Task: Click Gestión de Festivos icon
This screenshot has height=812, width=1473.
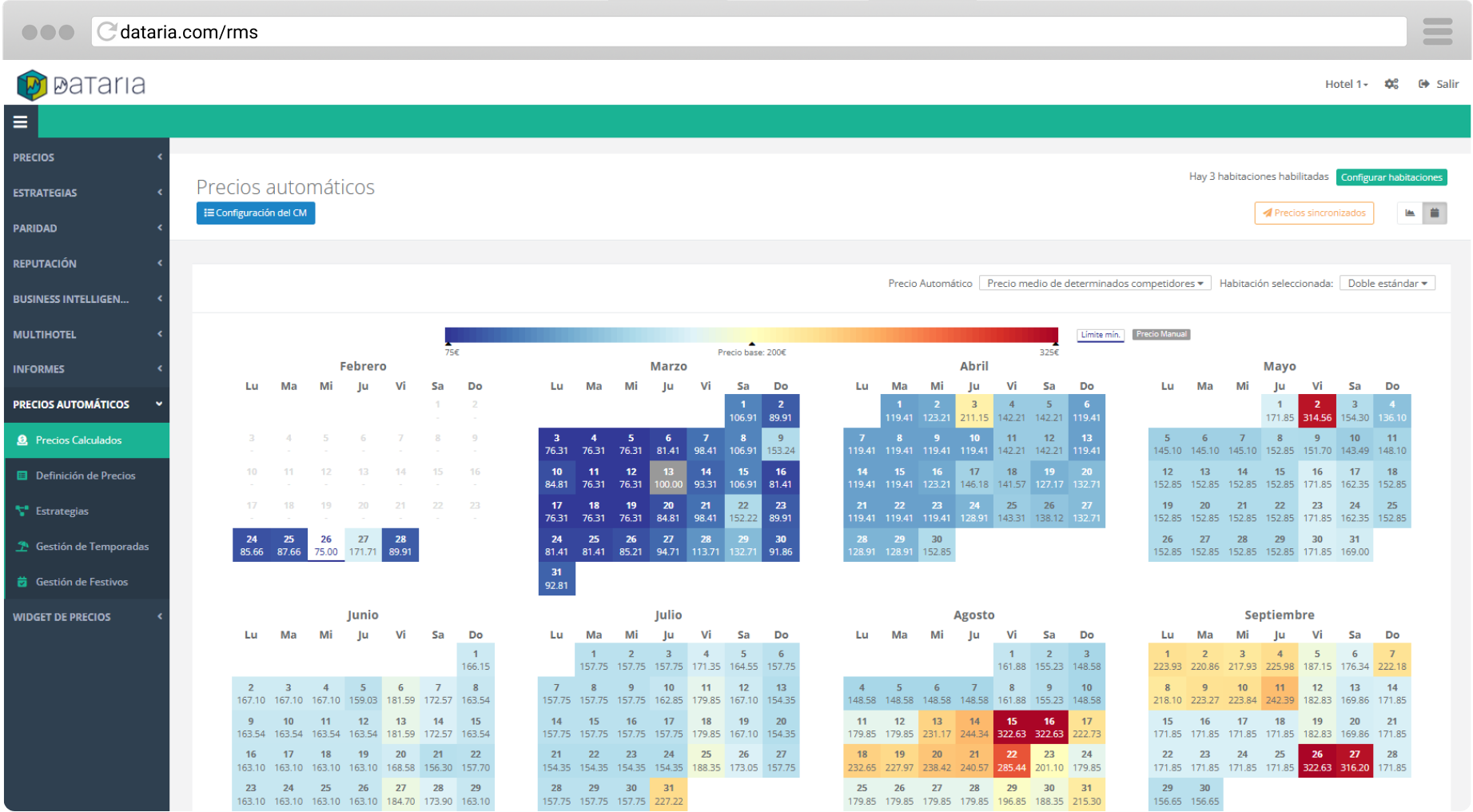Action: tap(22, 582)
